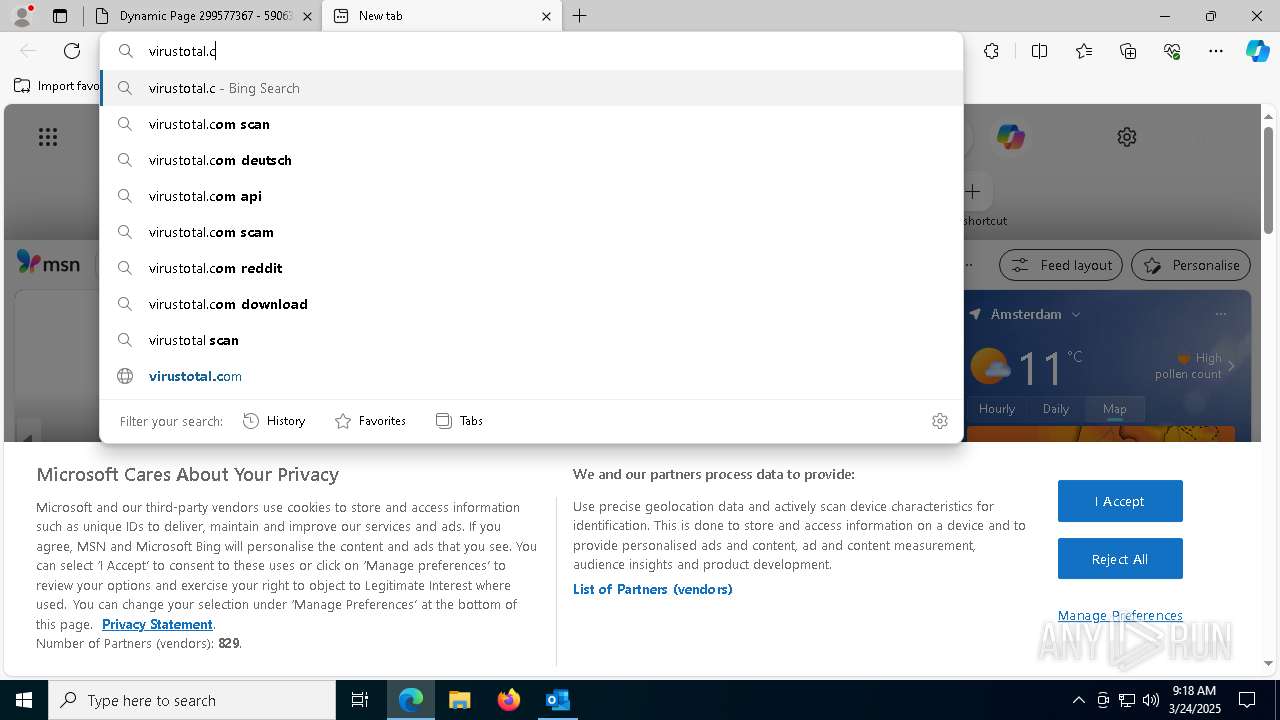Select suggestion 'virustotal.com scan'
This screenshot has height=720, width=1280.
click(x=531, y=124)
